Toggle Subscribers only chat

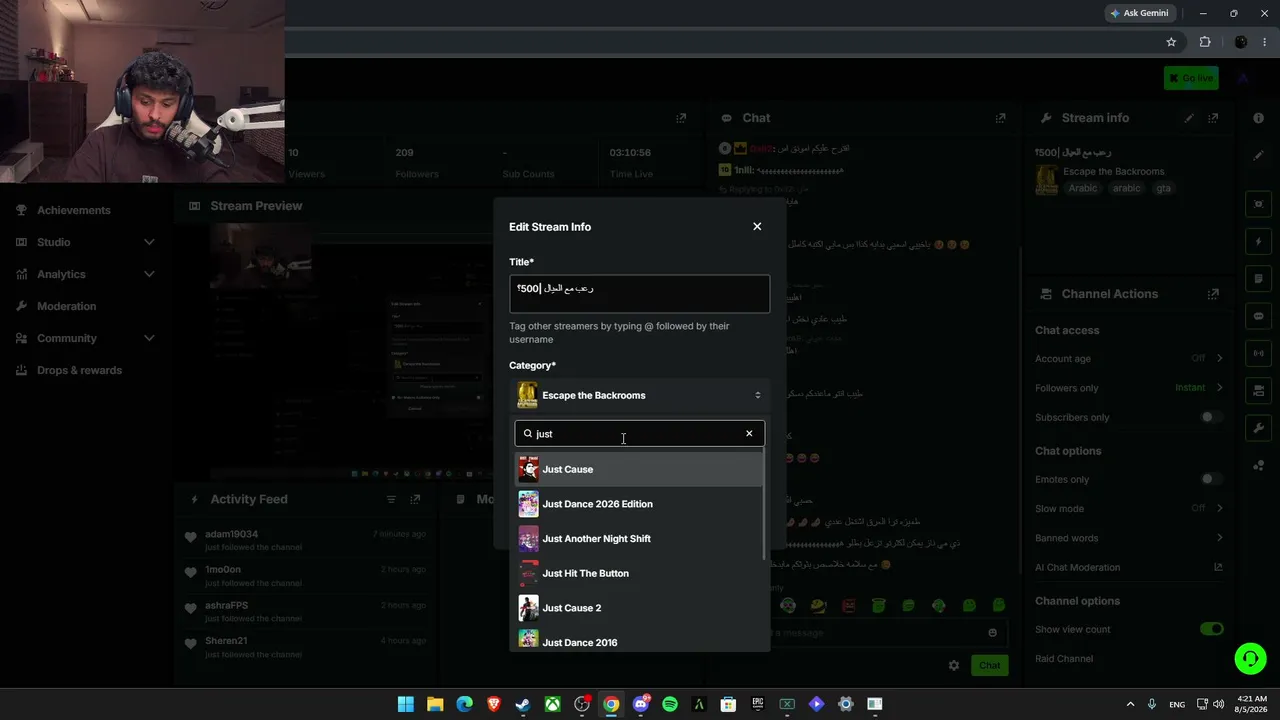pyautogui.click(x=1212, y=417)
